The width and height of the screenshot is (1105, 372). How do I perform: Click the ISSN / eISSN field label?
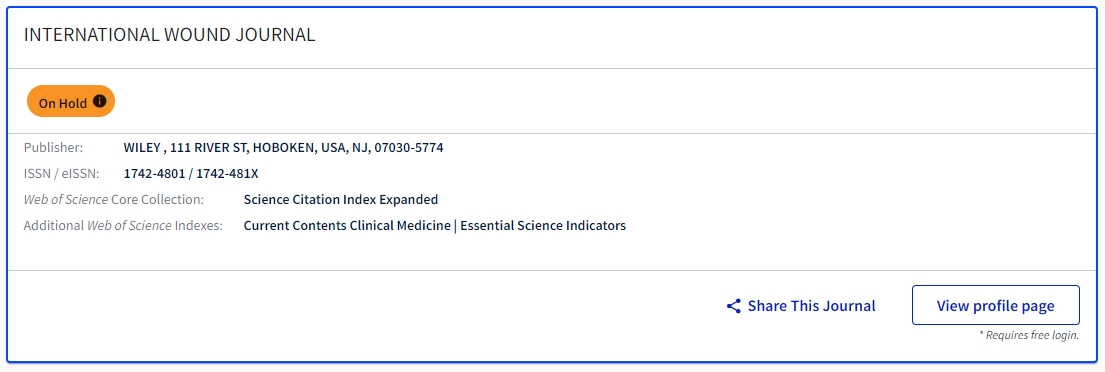tap(62, 173)
